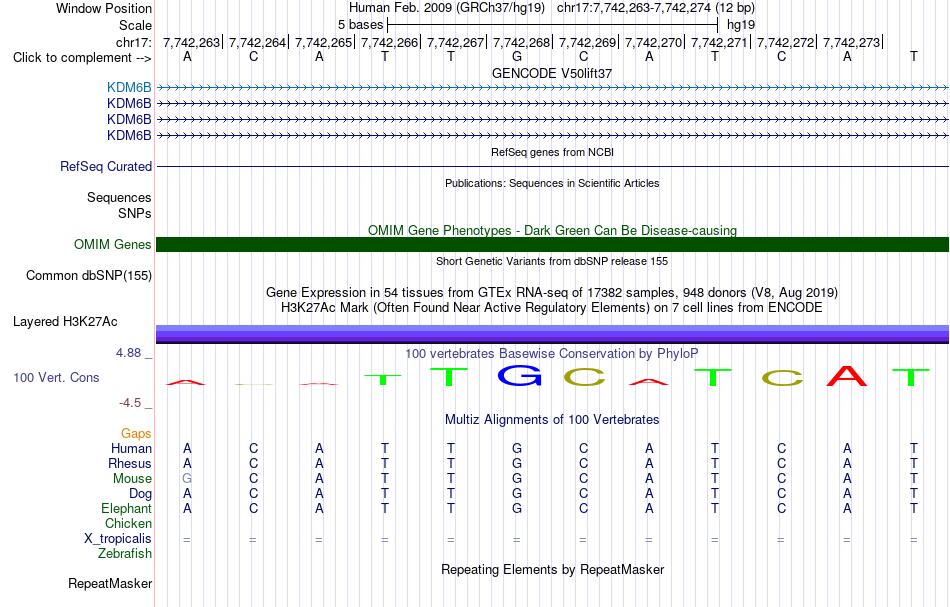The height and width of the screenshot is (607, 950).
Task: Click the large red A conservation logo letter
Action: point(847,376)
